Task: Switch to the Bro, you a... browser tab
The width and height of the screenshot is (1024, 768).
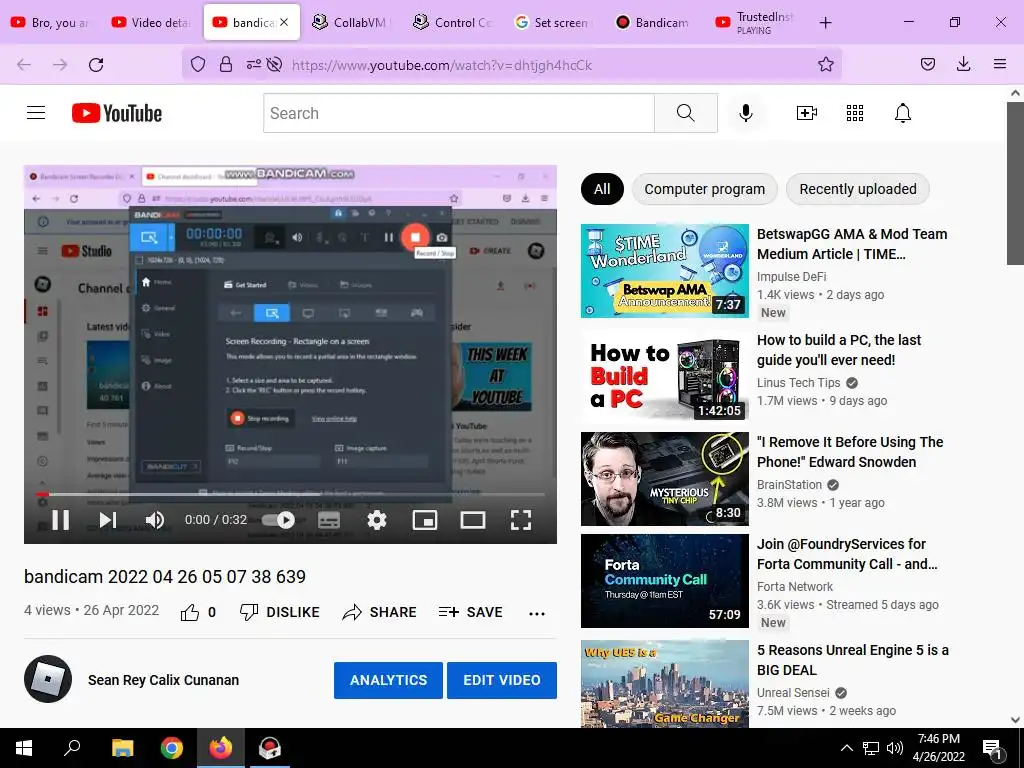Action: tap(50, 22)
